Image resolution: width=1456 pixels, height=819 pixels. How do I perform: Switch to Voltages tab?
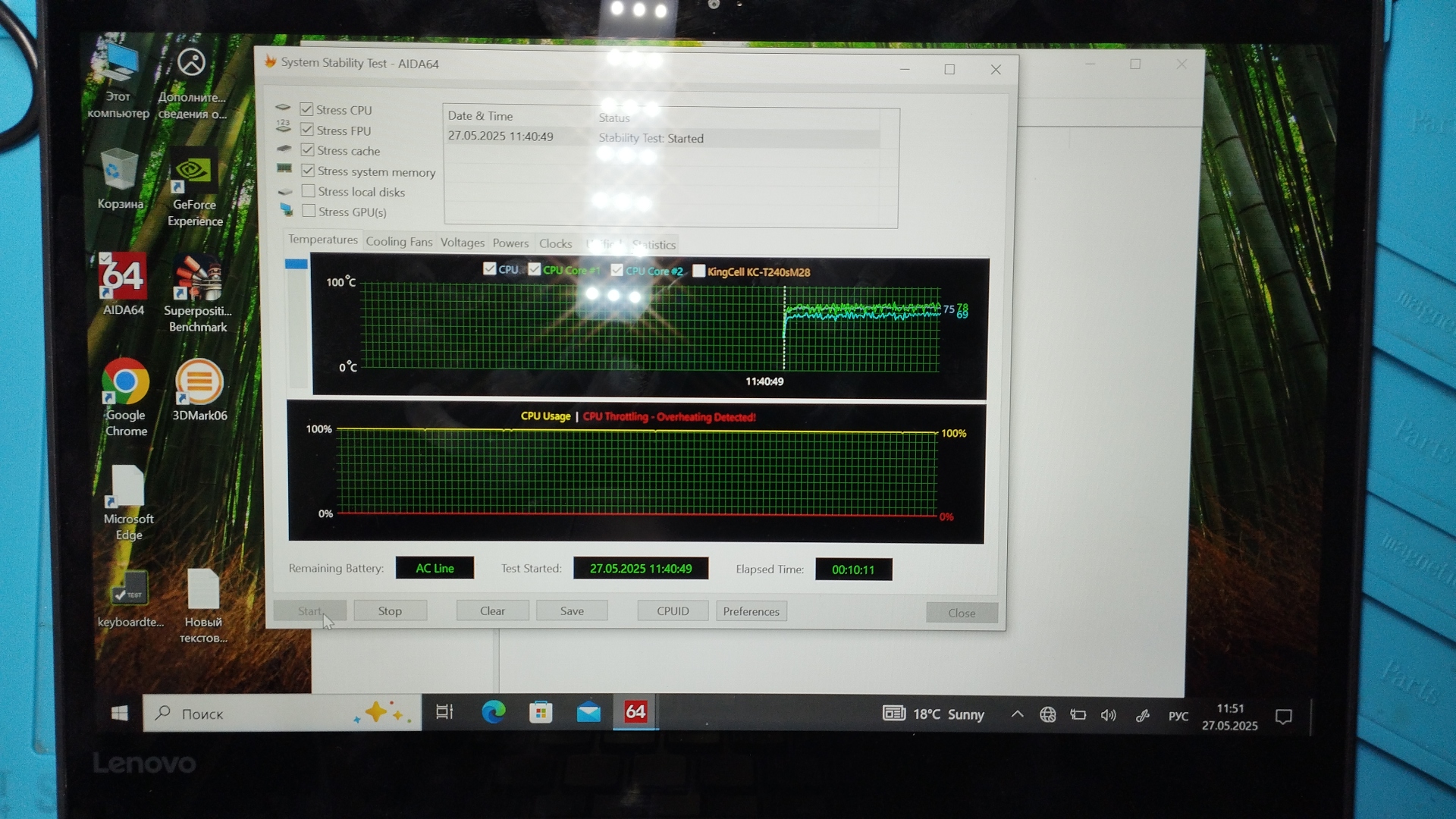462,243
